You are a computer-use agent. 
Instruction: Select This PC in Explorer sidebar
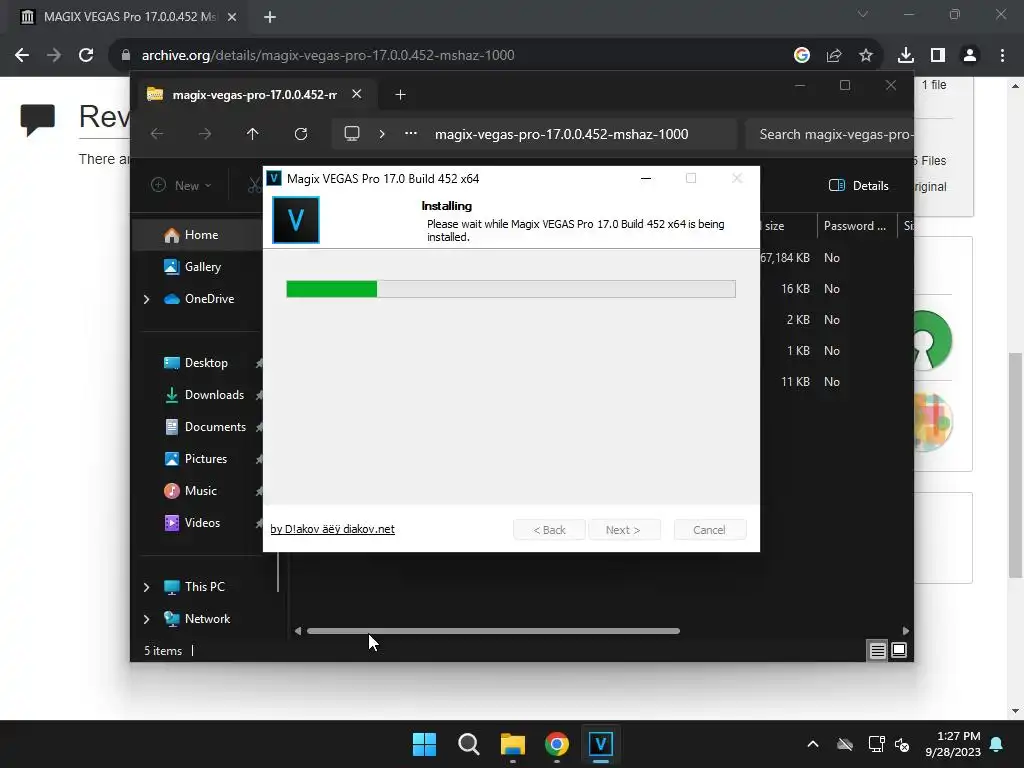[x=204, y=586]
